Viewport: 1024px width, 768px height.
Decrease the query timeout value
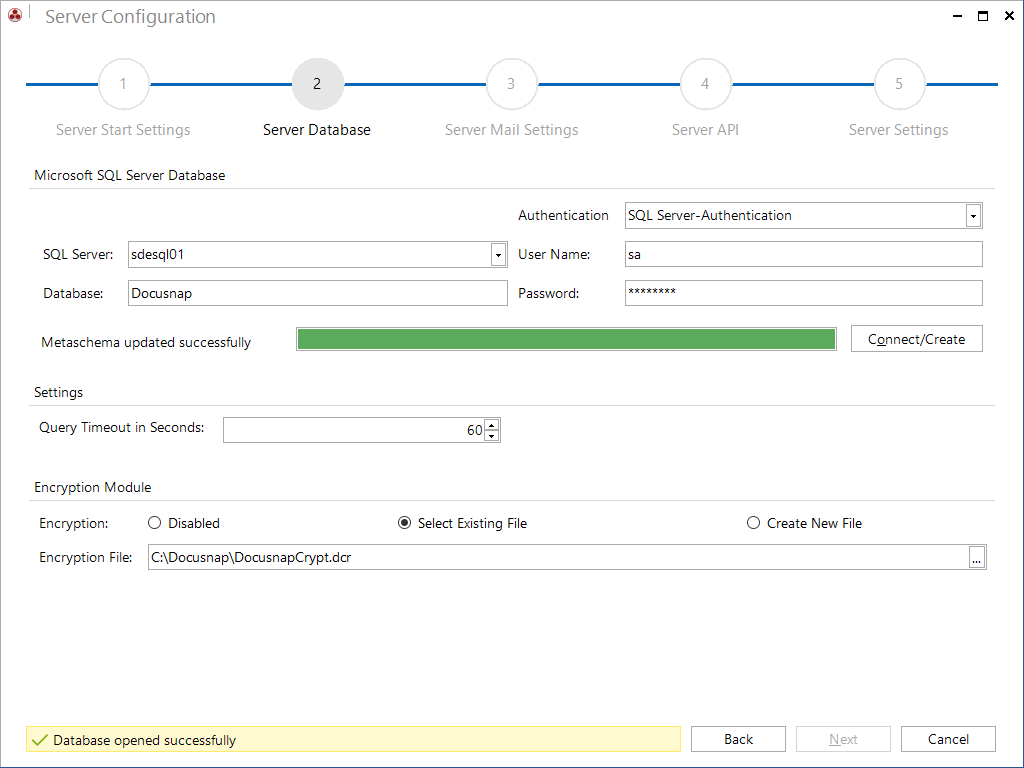pyautogui.click(x=492, y=436)
